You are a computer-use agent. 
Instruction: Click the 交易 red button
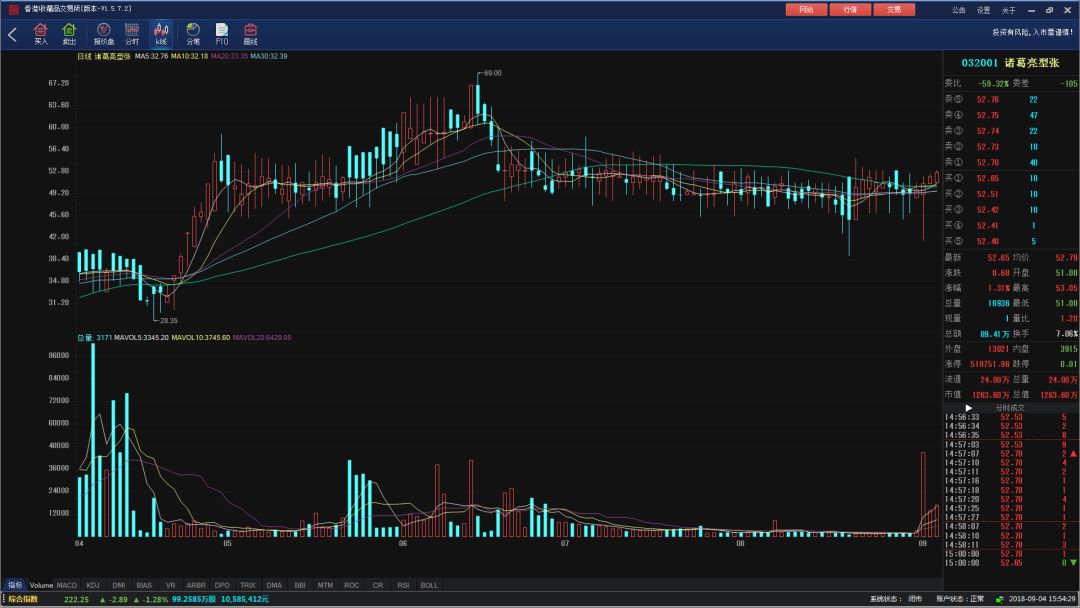tap(894, 10)
